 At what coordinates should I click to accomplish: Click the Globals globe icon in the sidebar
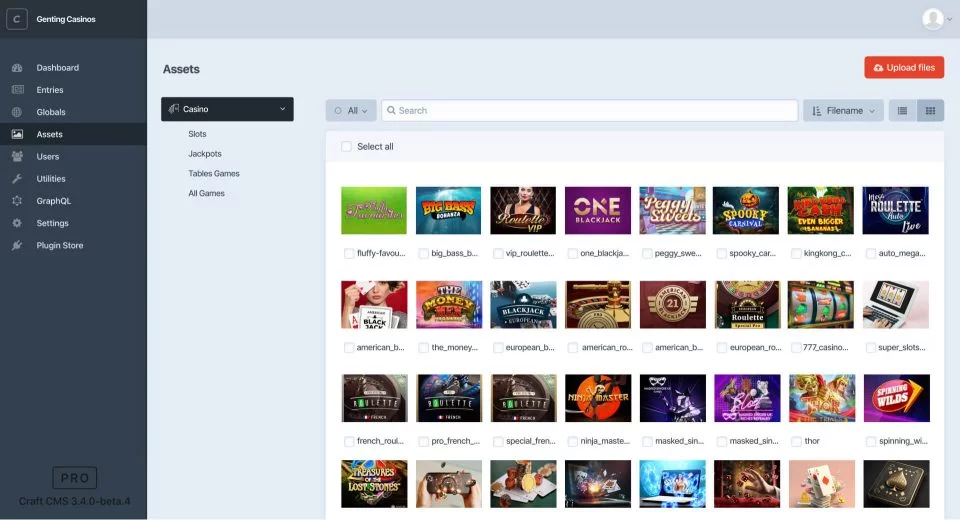[17, 112]
